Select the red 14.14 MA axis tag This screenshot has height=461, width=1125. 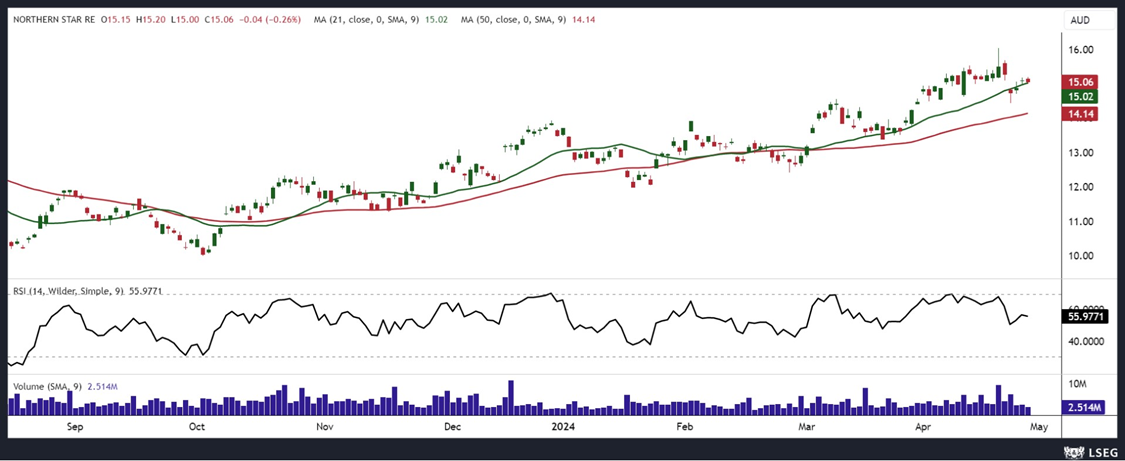point(1079,113)
